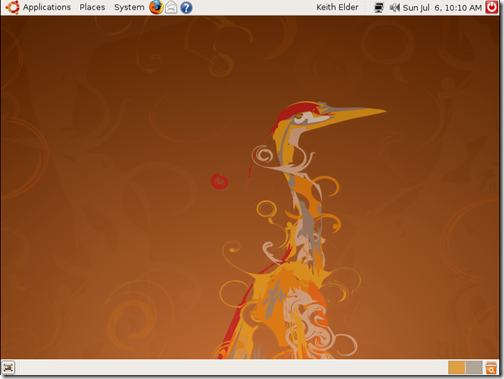Open the blue Help question mark icon

(x=186, y=8)
